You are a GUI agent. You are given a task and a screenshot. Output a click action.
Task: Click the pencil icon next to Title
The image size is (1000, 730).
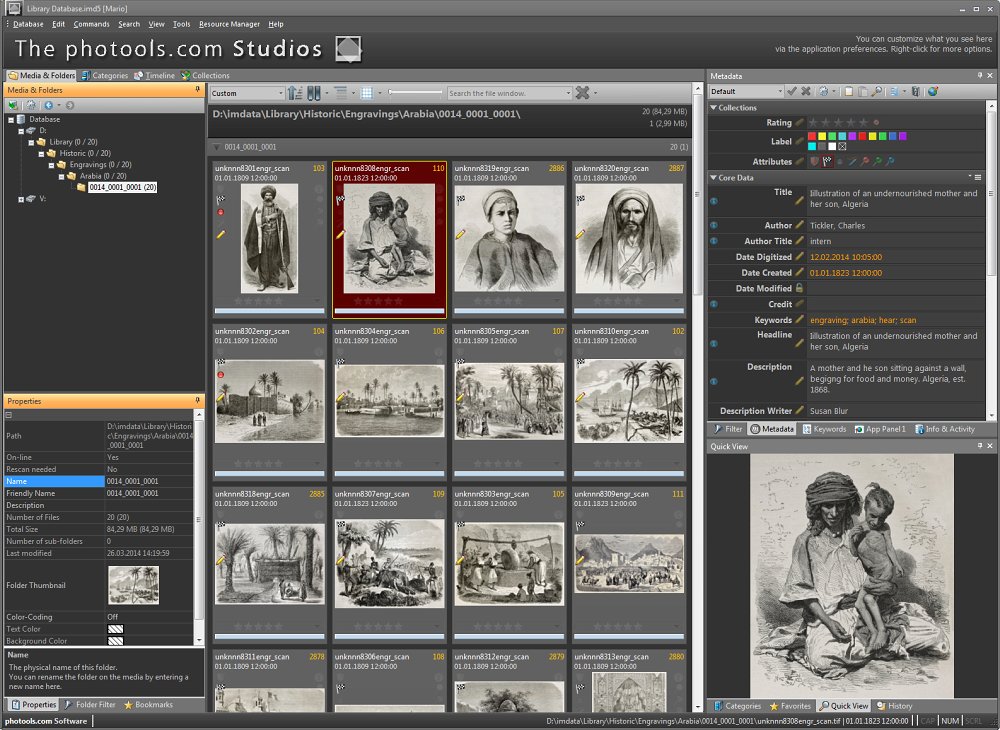pos(799,200)
